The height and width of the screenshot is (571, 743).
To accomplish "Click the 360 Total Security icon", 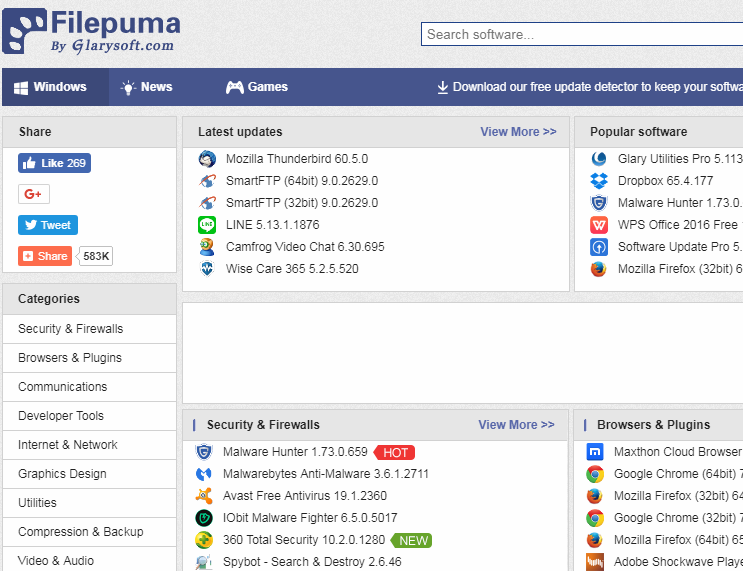I will pos(204,540).
